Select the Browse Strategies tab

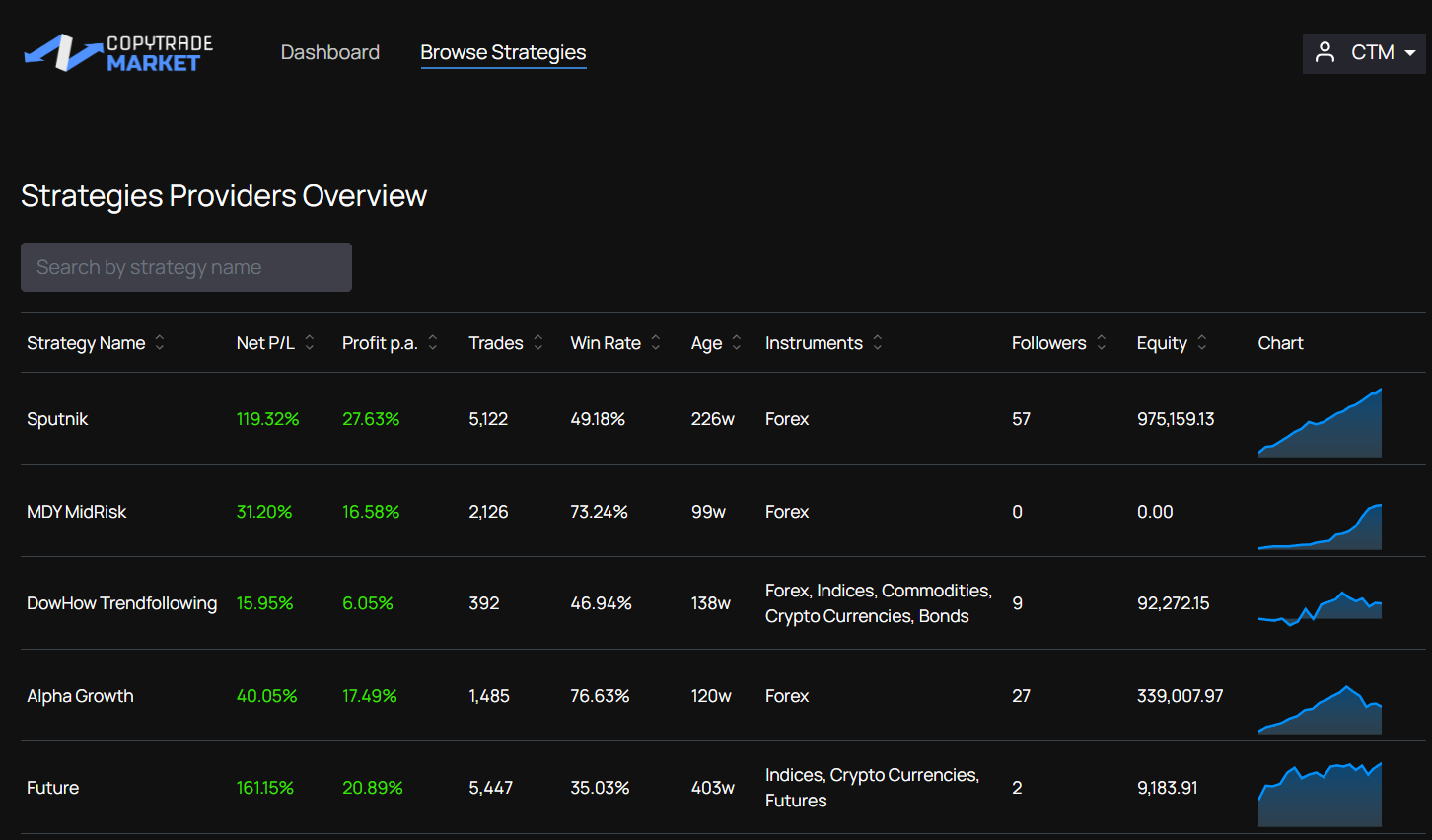(x=503, y=52)
